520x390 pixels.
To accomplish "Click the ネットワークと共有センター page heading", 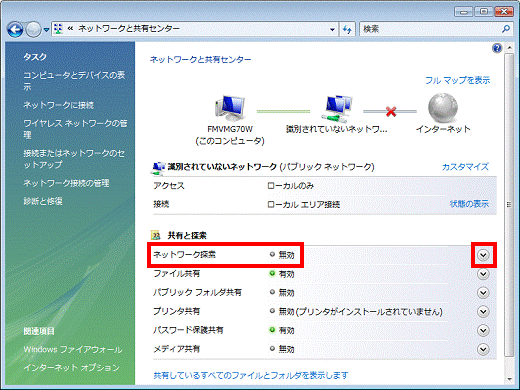I will coord(200,60).
